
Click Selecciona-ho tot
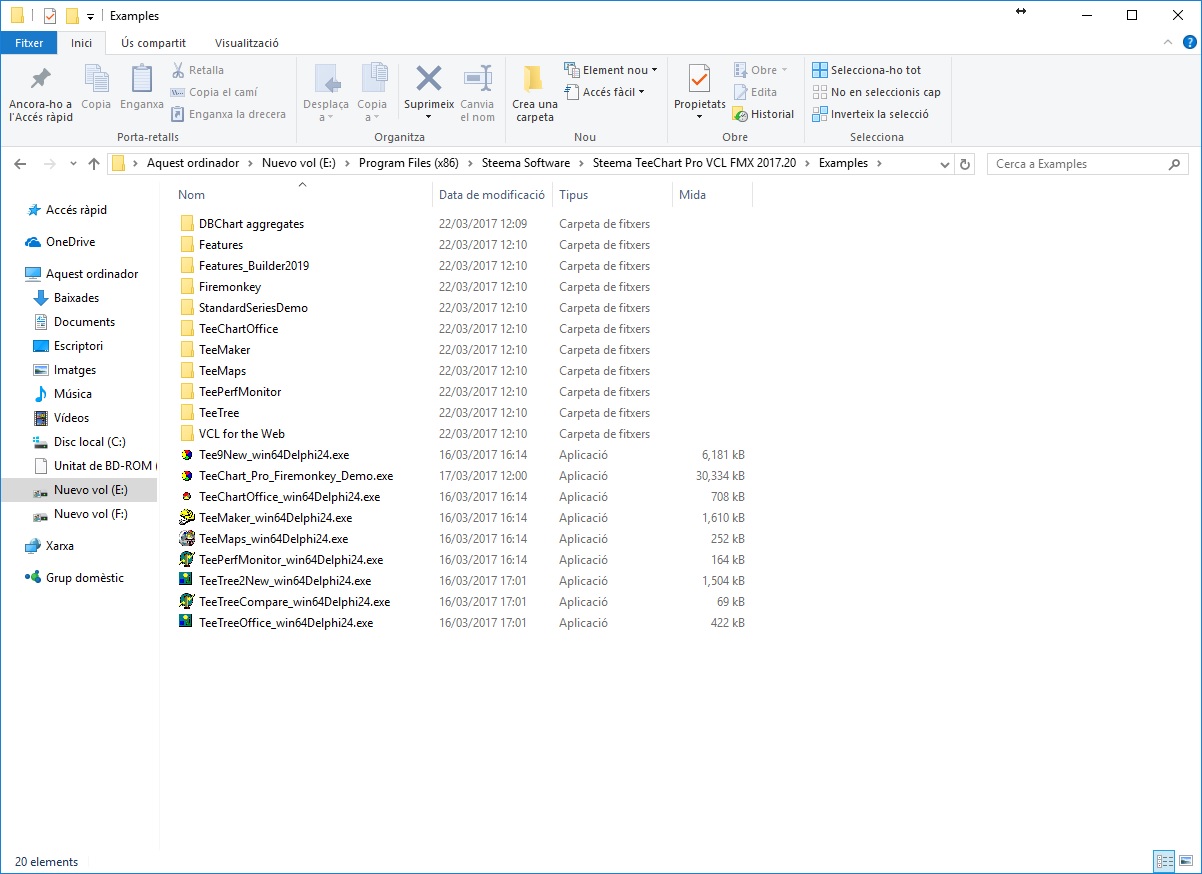pyautogui.click(x=866, y=70)
